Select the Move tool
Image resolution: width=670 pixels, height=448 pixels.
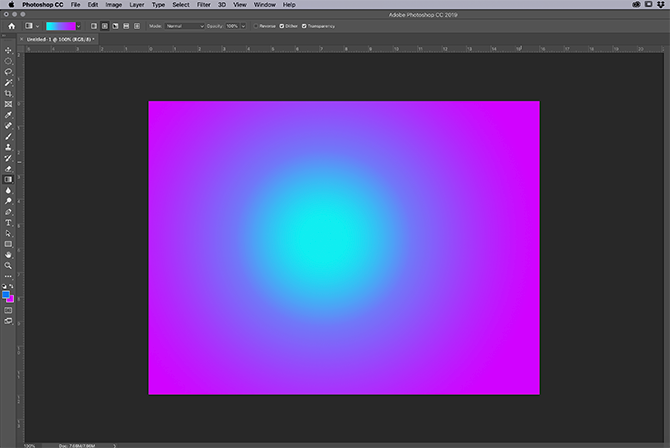[8, 50]
